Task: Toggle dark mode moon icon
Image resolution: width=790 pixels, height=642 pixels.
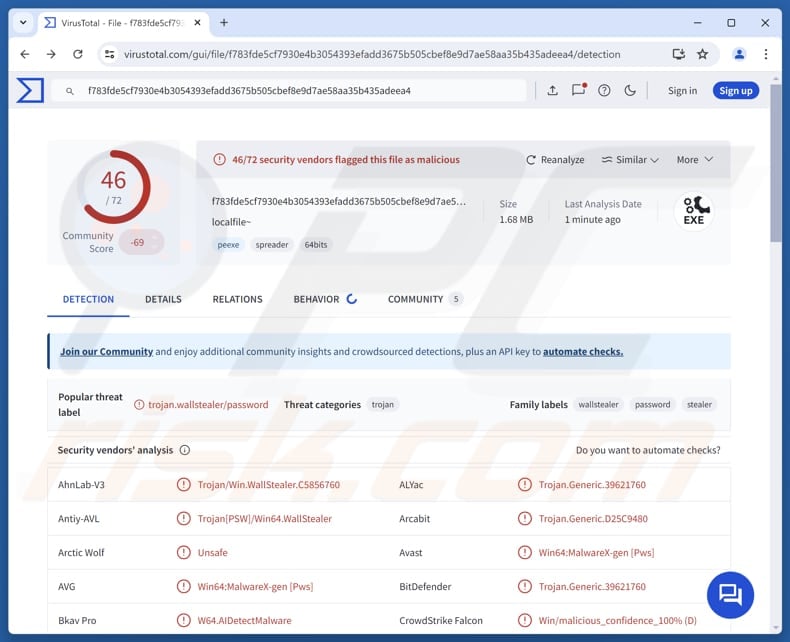Action: tap(630, 91)
